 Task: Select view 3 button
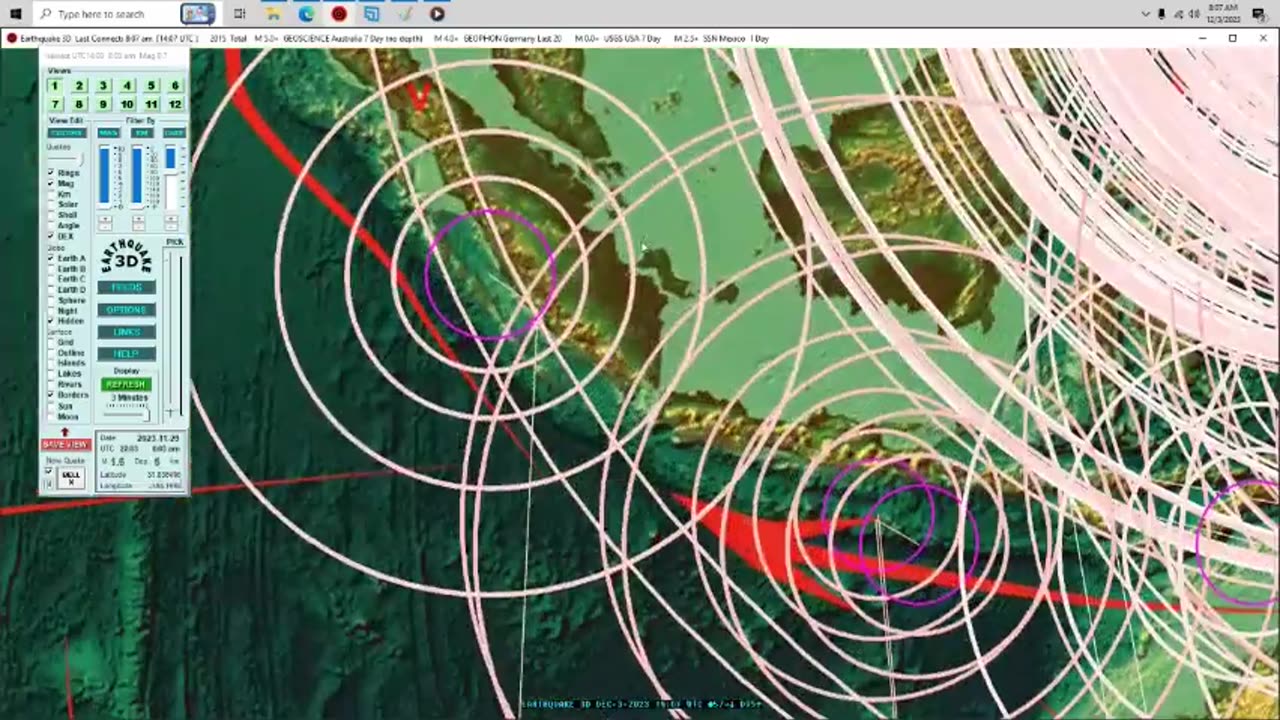pyautogui.click(x=103, y=85)
